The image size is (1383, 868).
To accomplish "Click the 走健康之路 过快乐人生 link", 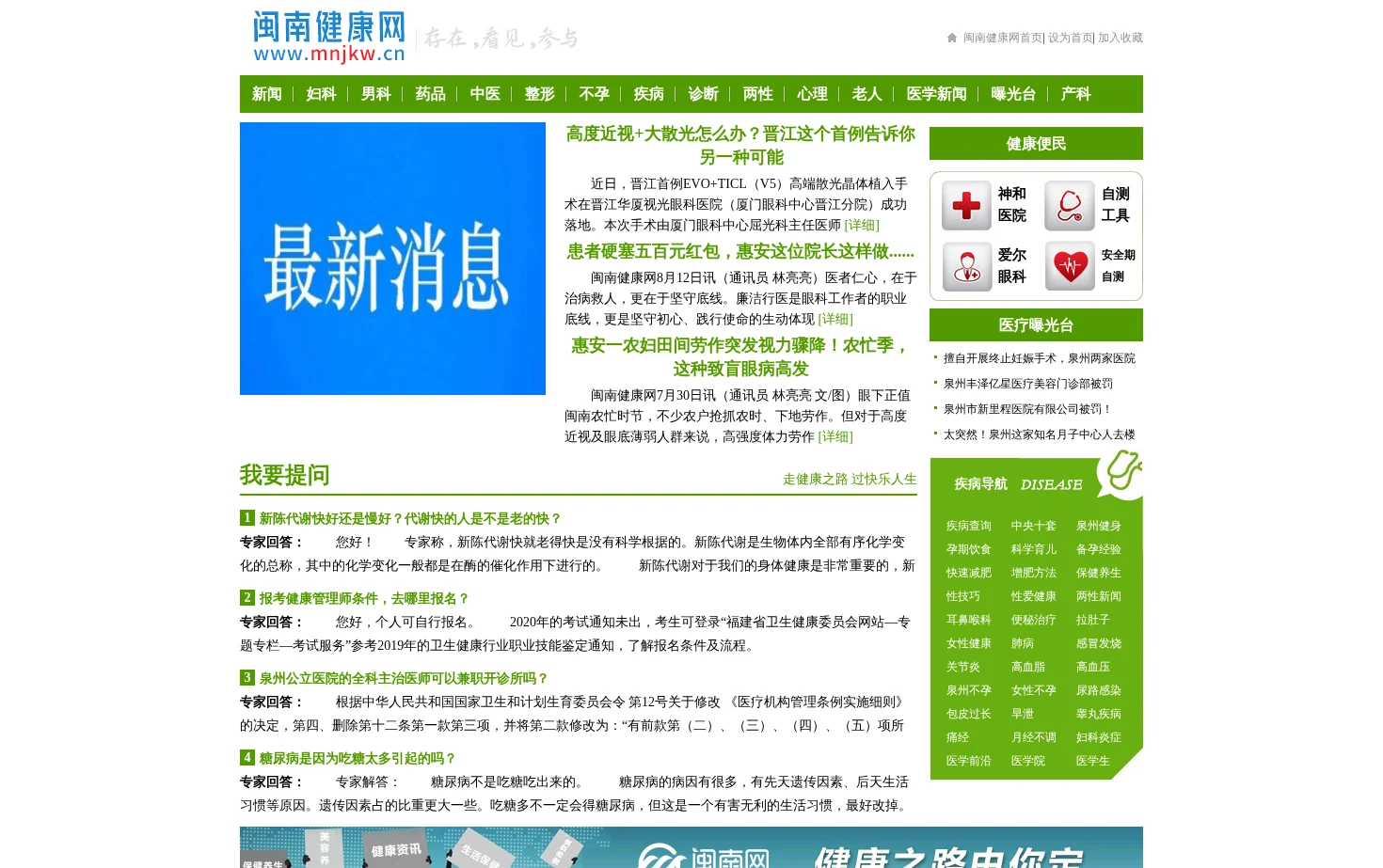I will pos(850,480).
